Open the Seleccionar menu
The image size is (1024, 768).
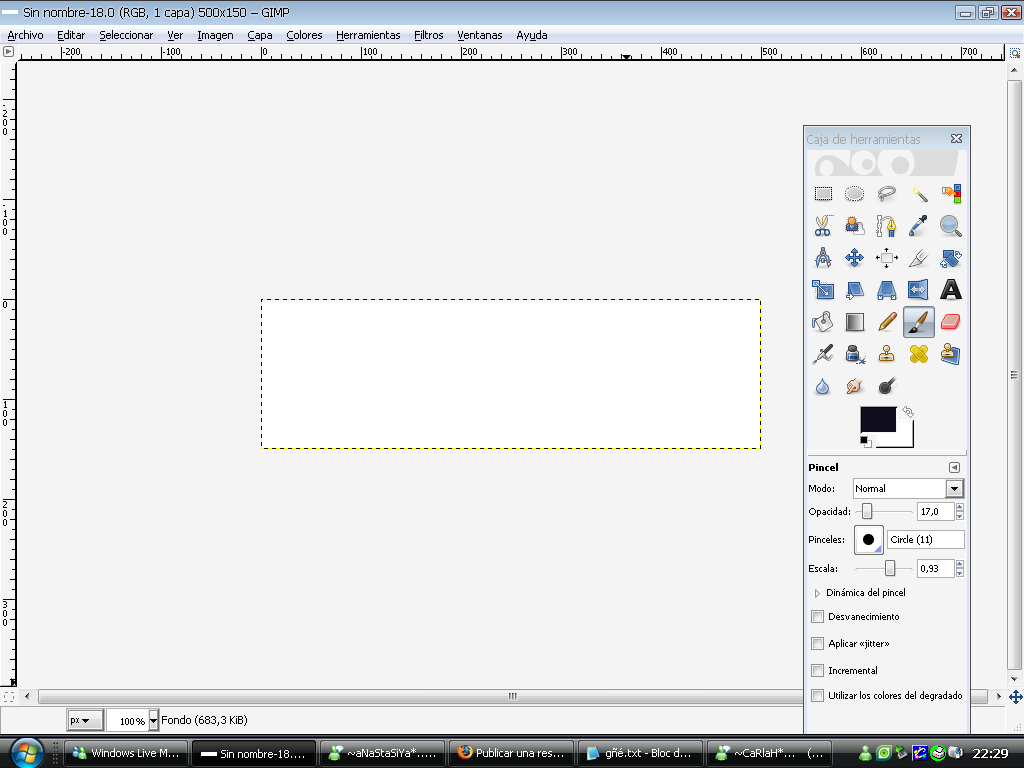pos(126,35)
